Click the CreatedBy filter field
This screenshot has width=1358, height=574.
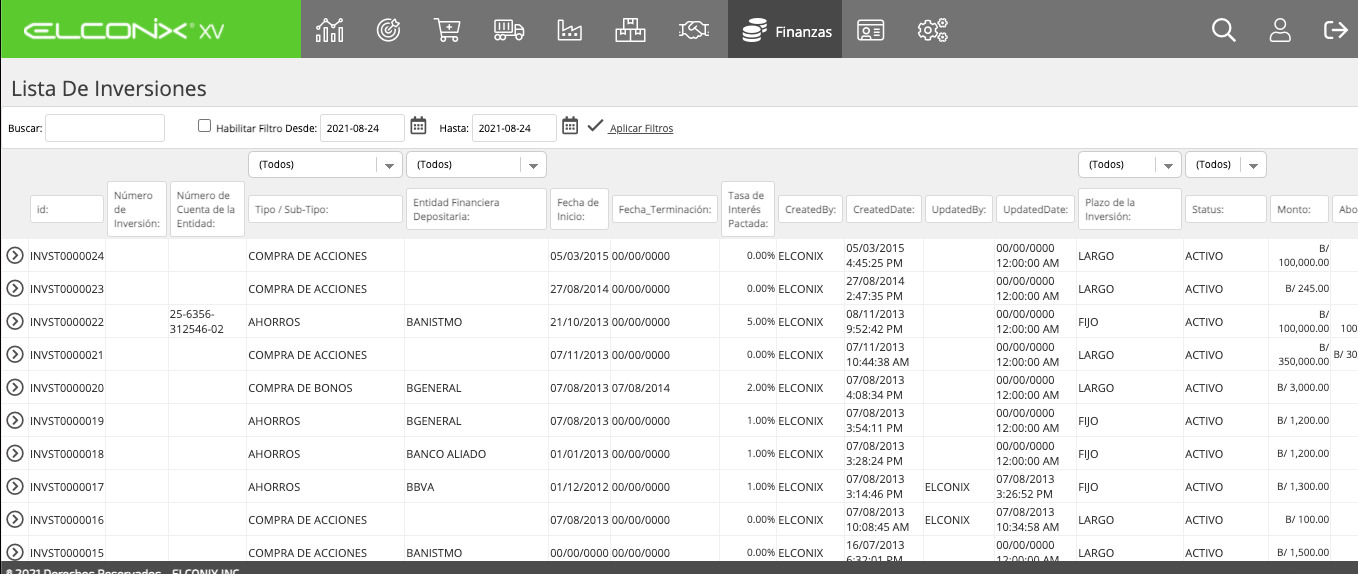tap(810, 209)
